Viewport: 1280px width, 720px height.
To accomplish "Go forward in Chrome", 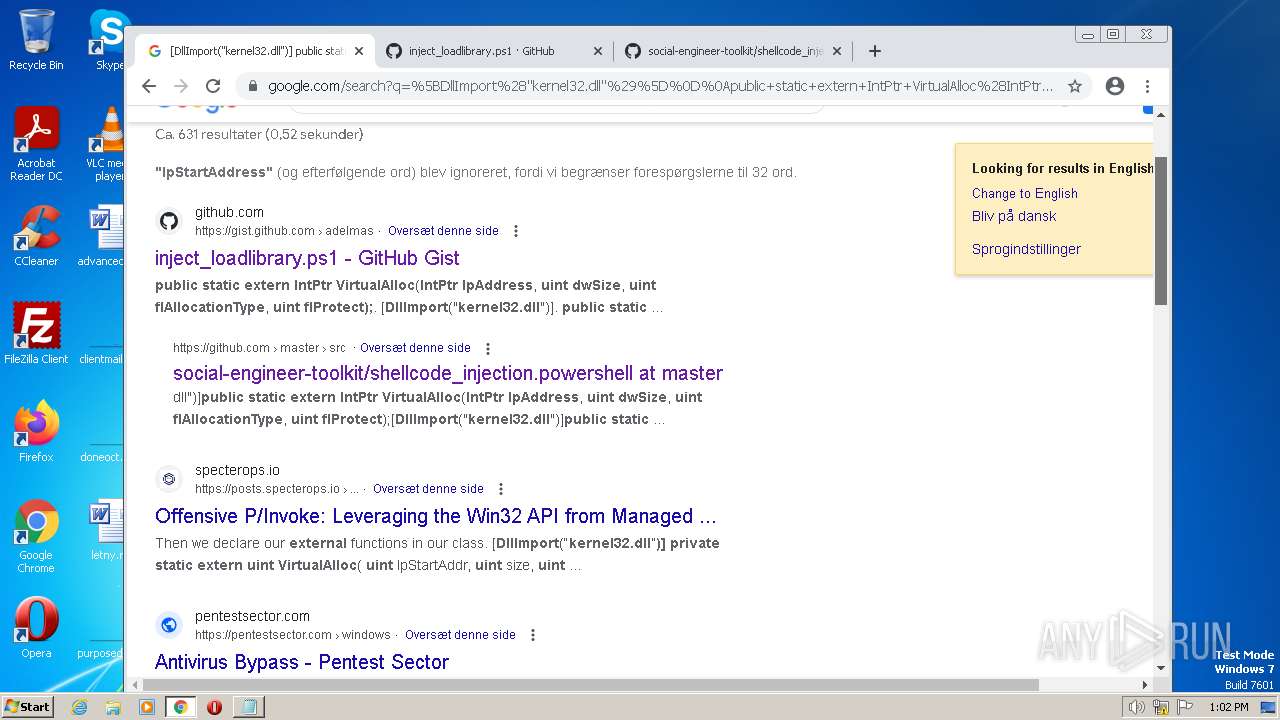I will click(x=181, y=86).
